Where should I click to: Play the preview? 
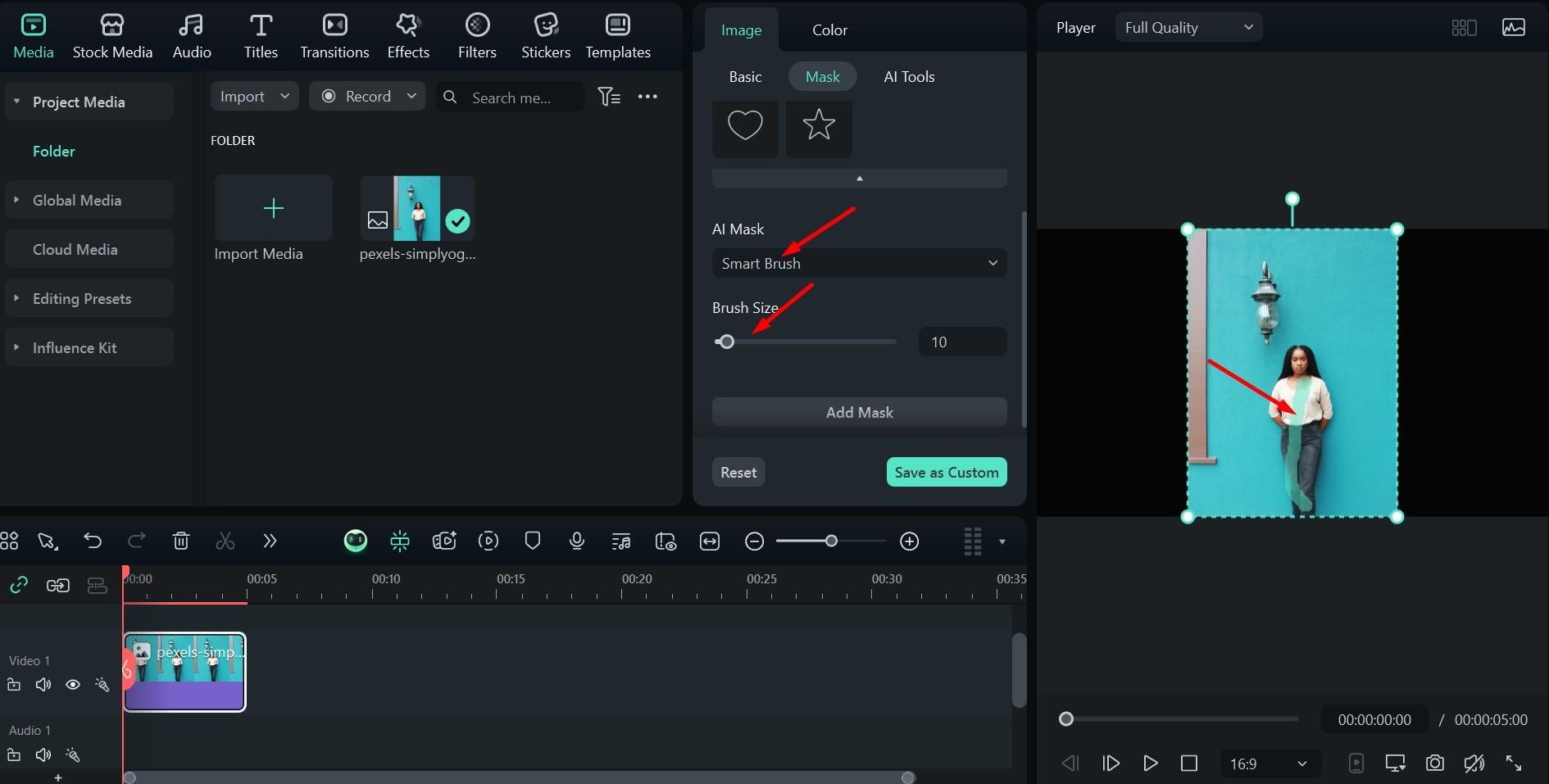tap(1151, 764)
